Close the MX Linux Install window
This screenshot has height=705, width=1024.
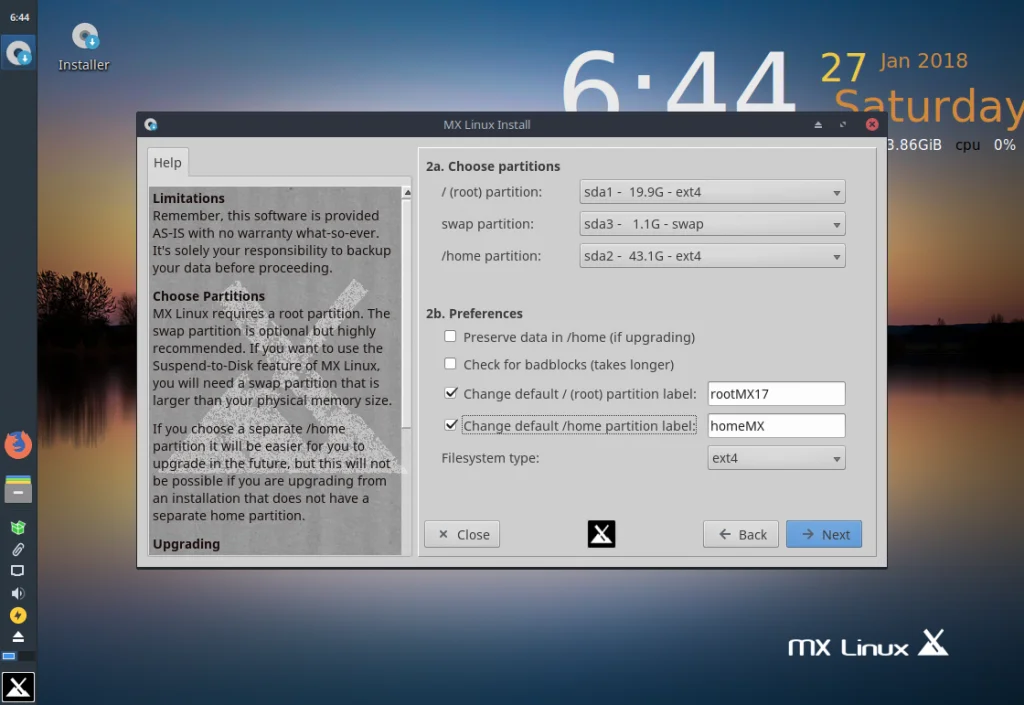(872, 125)
